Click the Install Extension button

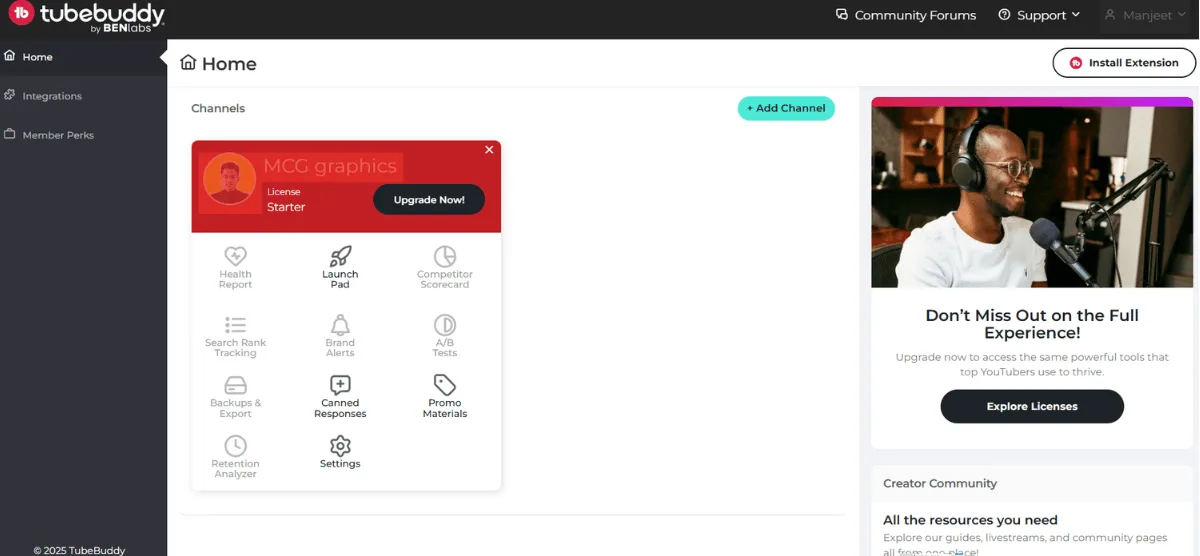1124,63
